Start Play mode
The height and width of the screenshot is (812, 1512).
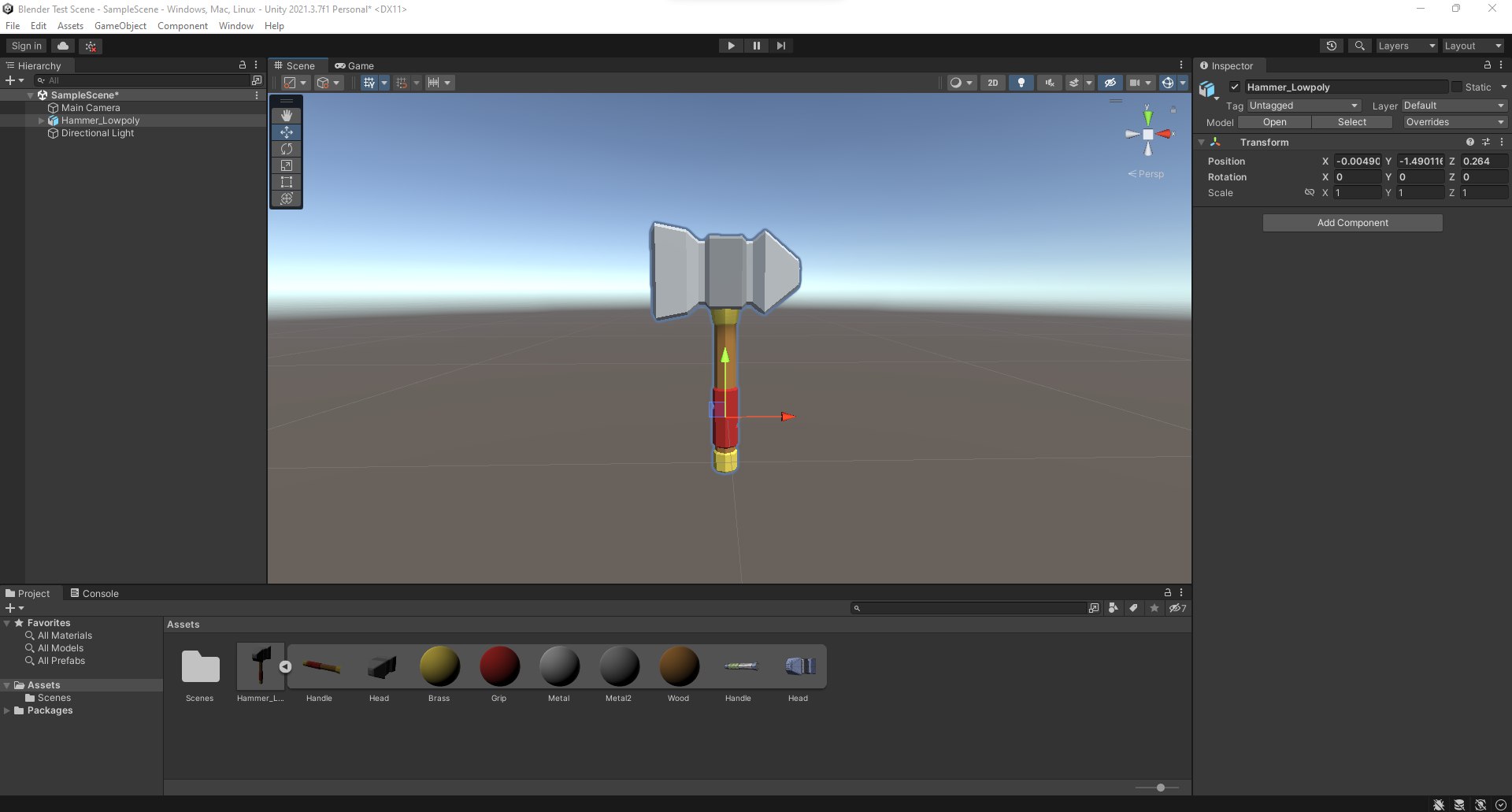(x=731, y=46)
